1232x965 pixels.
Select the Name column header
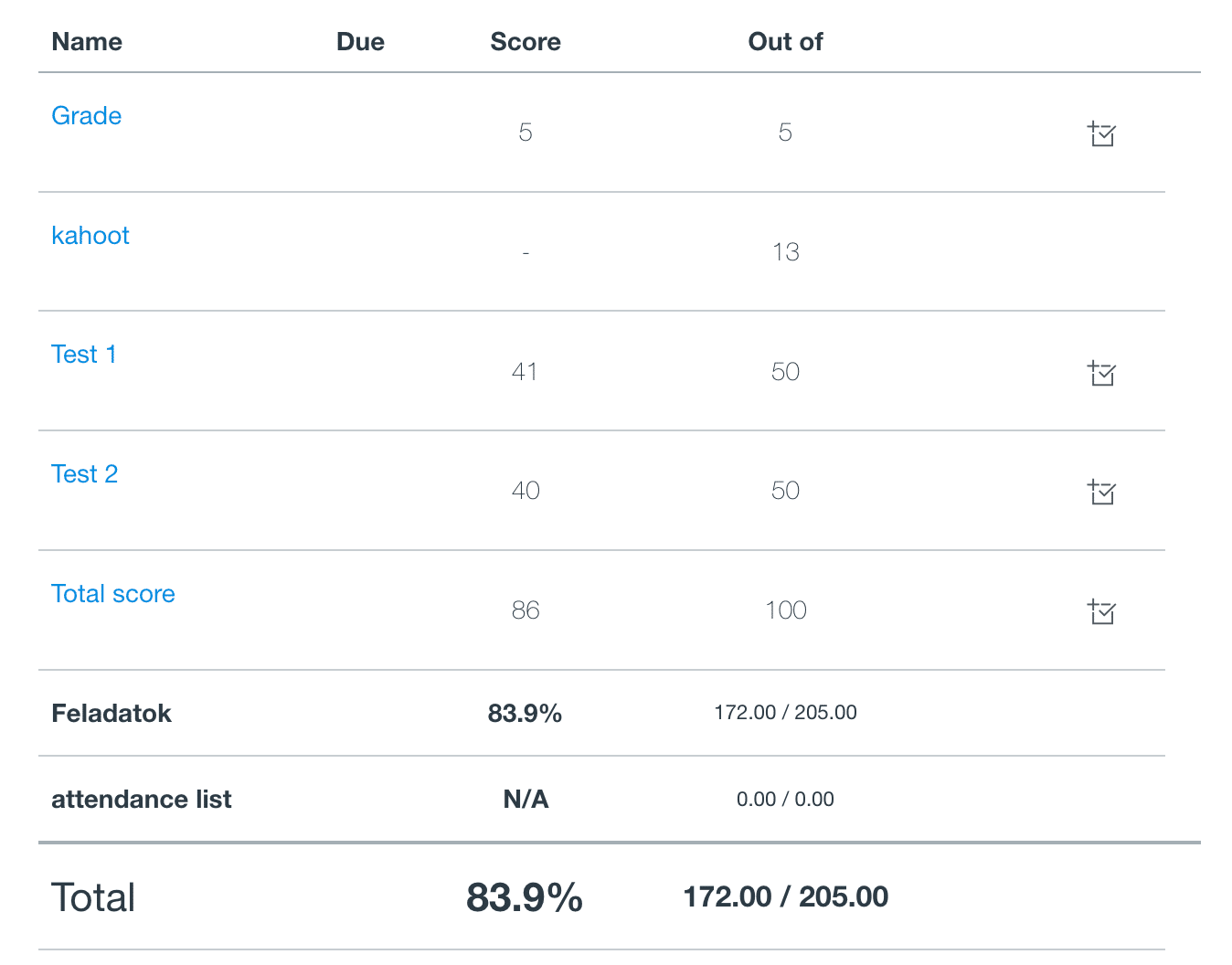pos(87,42)
